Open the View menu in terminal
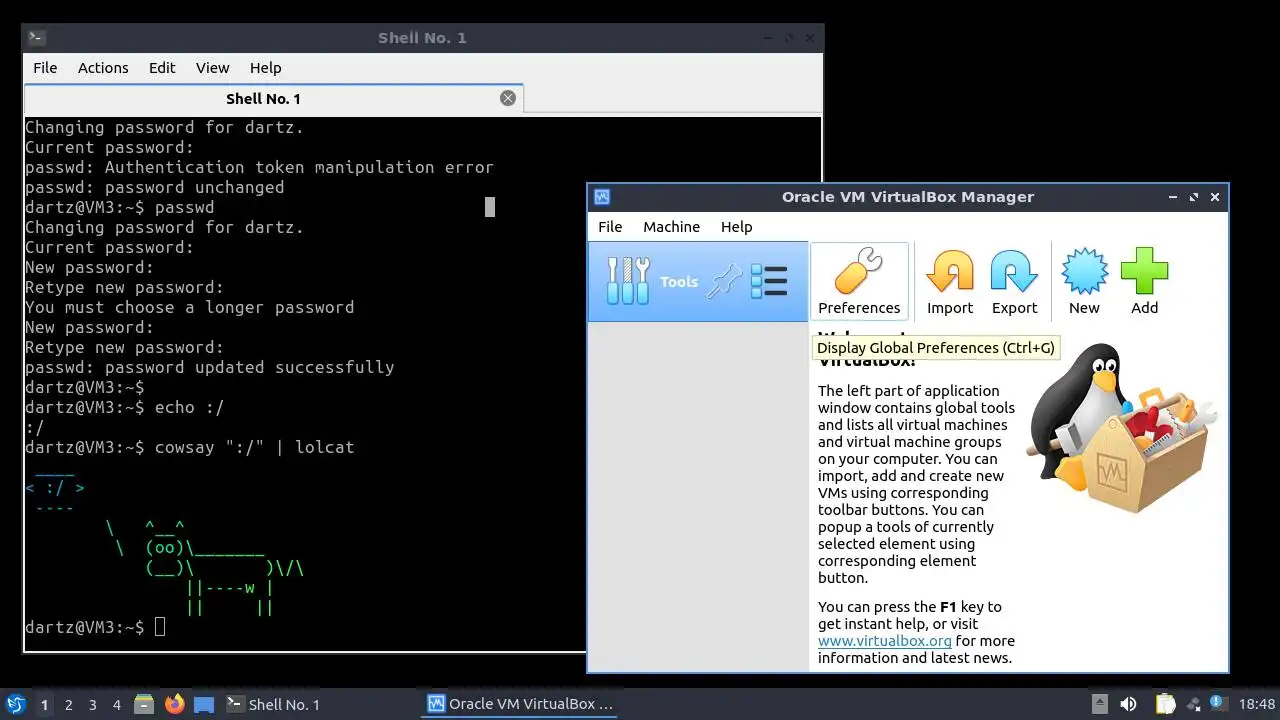The image size is (1280, 720). [212, 68]
